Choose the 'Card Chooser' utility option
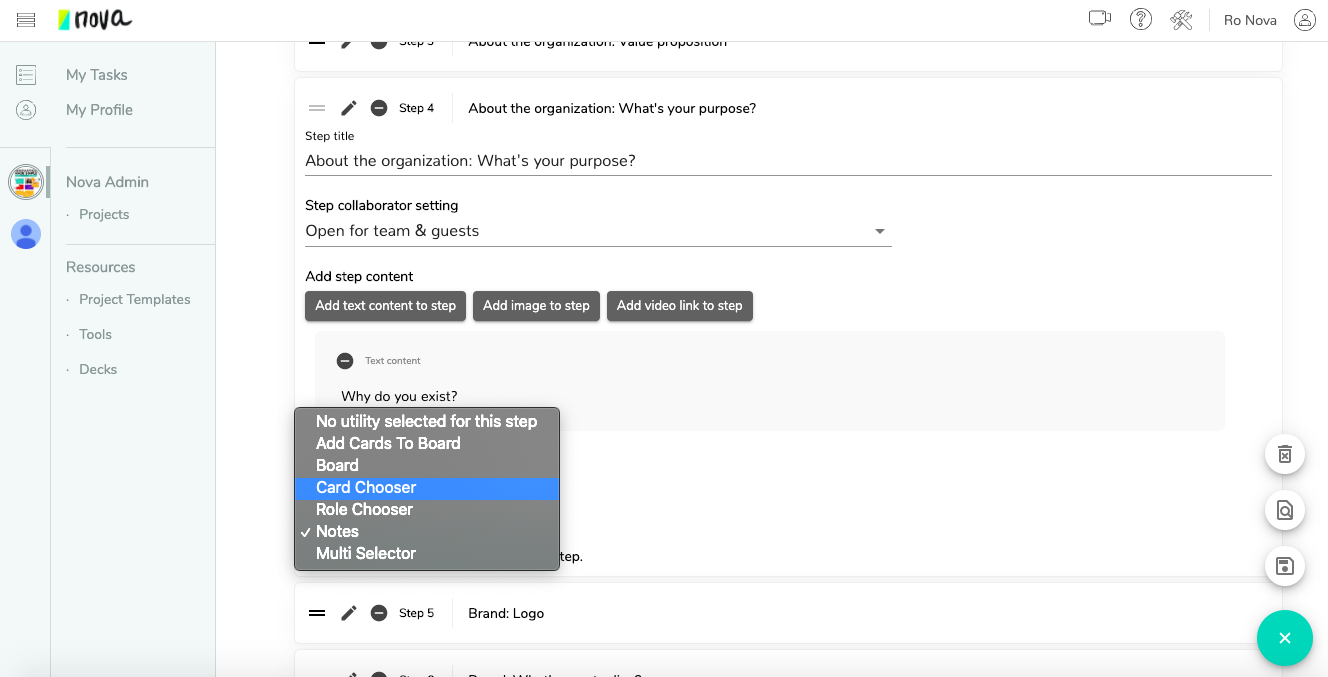The image size is (1328, 677). [x=427, y=488]
